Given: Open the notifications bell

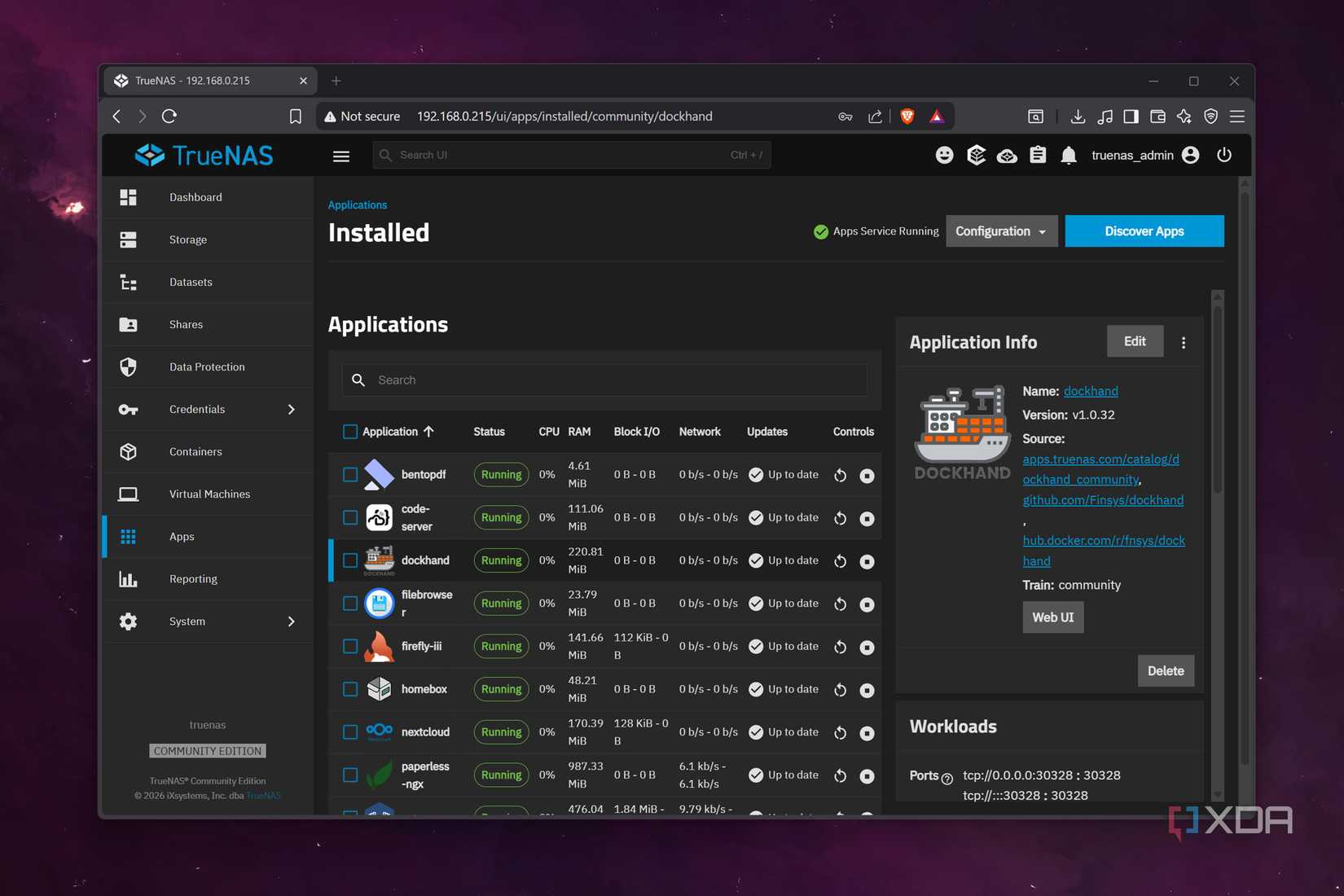Looking at the screenshot, I should tap(1069, 155).
